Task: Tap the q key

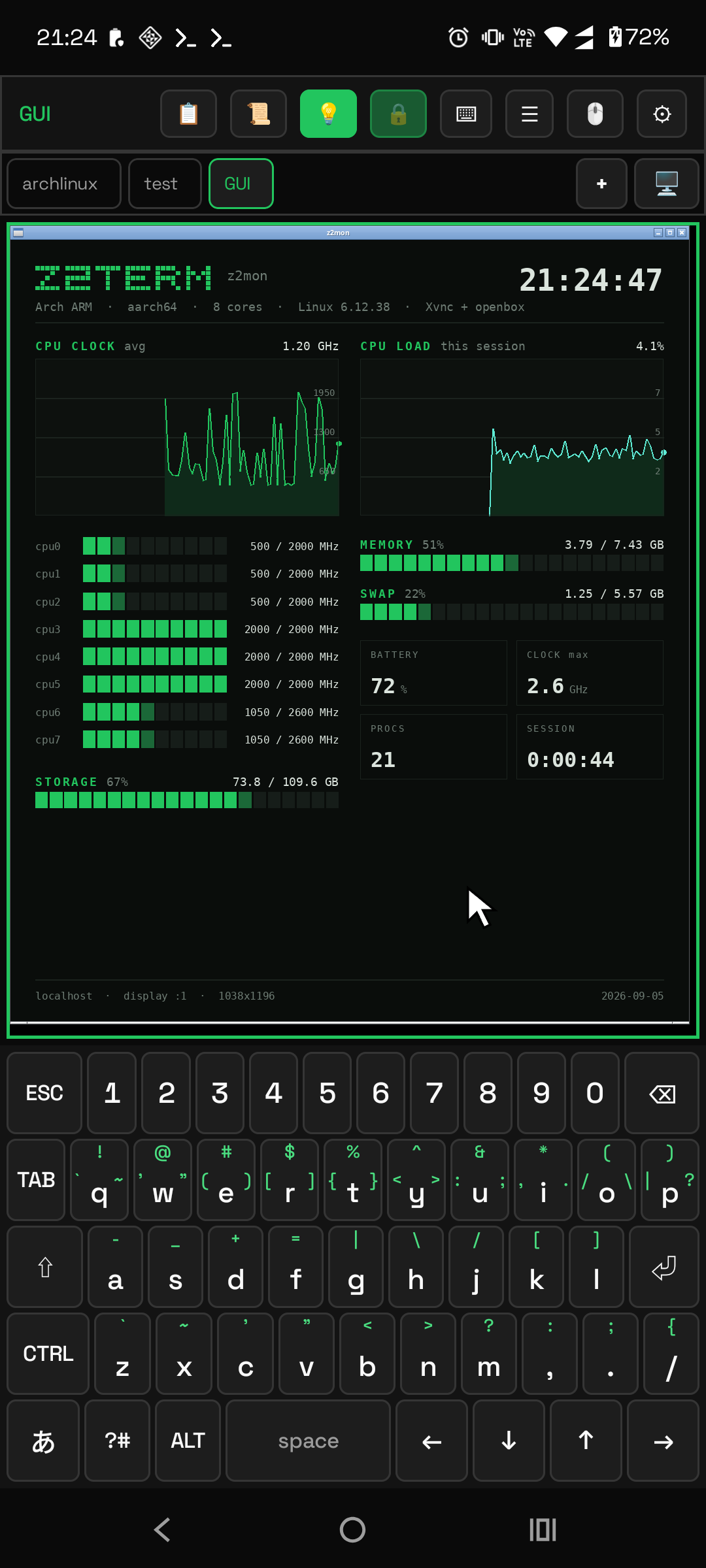Action: [x=99, y=1179]
